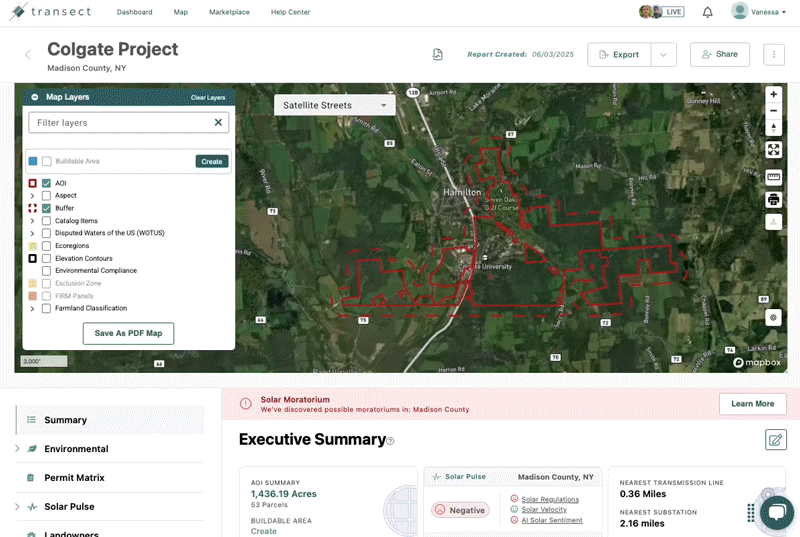Open the Map menu item
This screenshot has width=800, height=537.
click(x=181, y=12)
